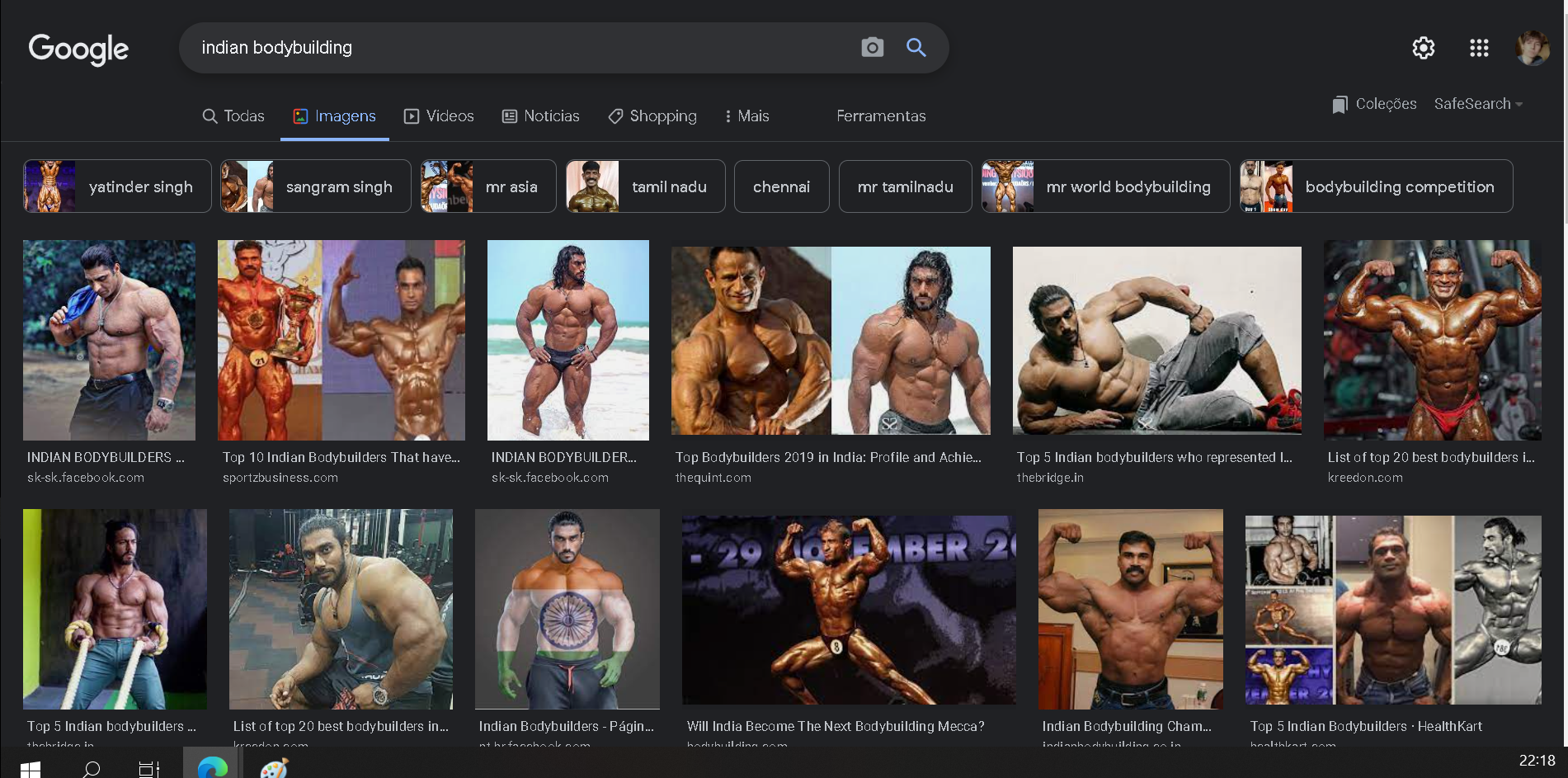Open Coleções bookmark collections
1568x778 pixels.
(x=1374, y=104)
